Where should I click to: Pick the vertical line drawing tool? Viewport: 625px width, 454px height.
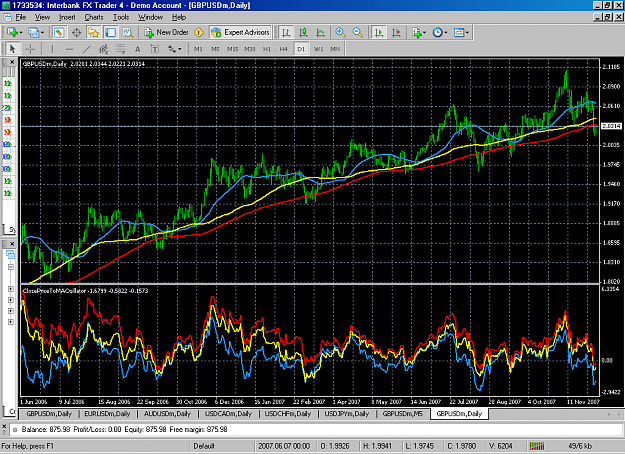pyautogui.click(x=52, y=49)
